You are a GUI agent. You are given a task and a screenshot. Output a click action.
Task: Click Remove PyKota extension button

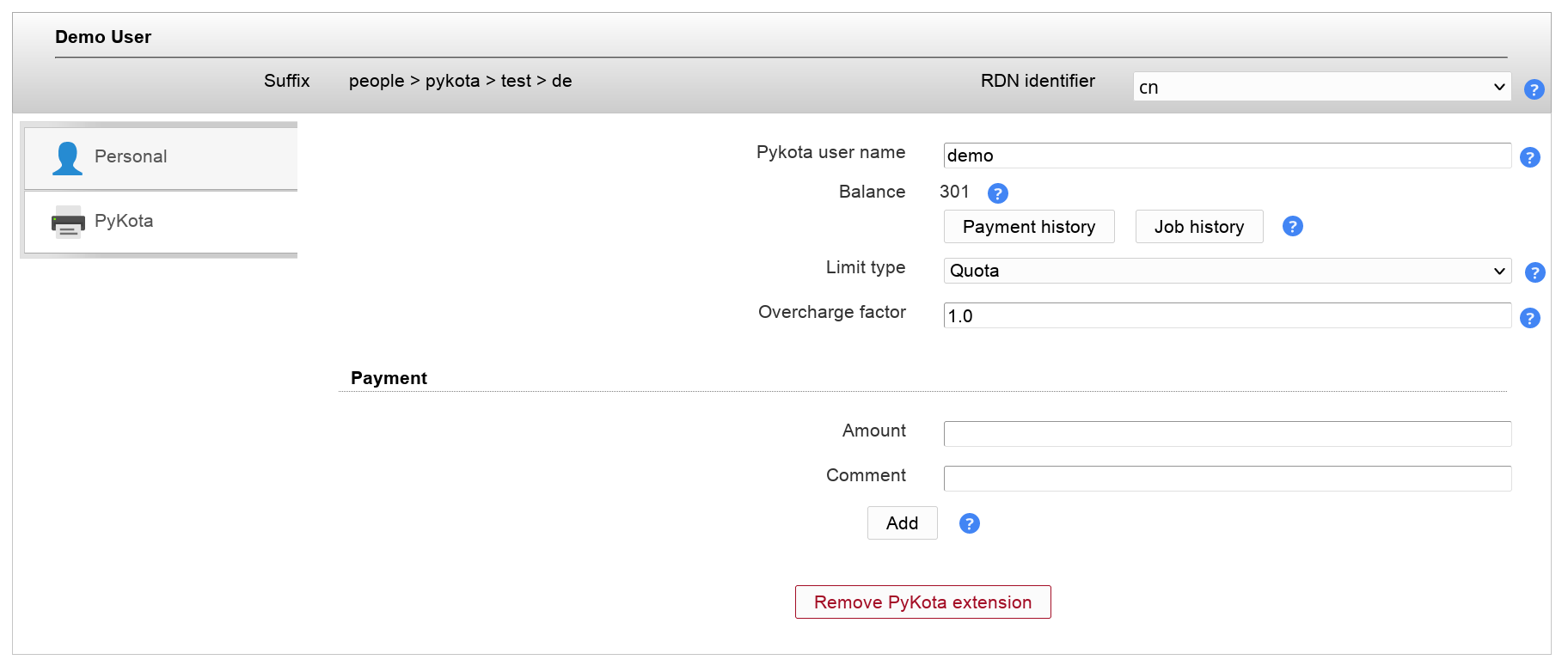922,602
